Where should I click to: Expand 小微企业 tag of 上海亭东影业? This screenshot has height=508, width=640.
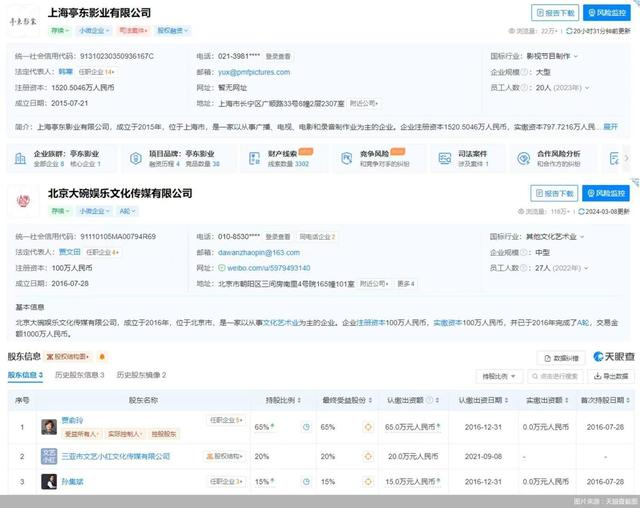tap(94, 31)
